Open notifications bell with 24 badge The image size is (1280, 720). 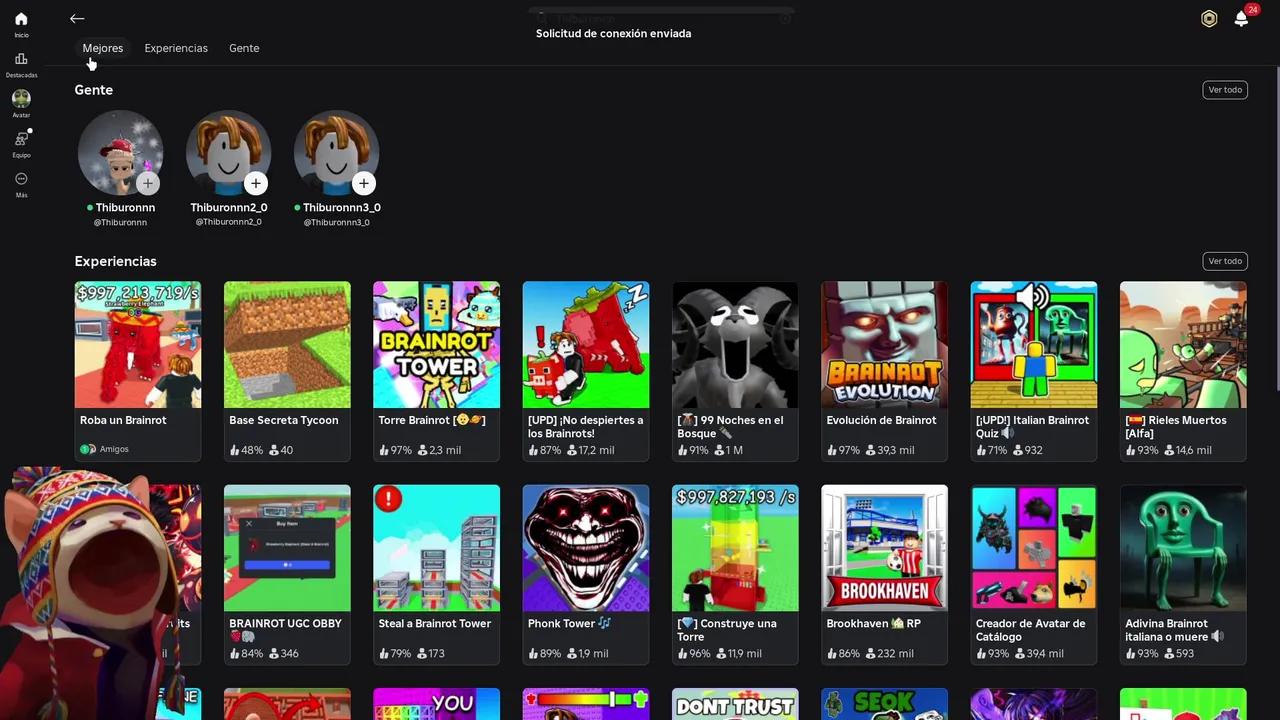click(x=1242, y=18)
